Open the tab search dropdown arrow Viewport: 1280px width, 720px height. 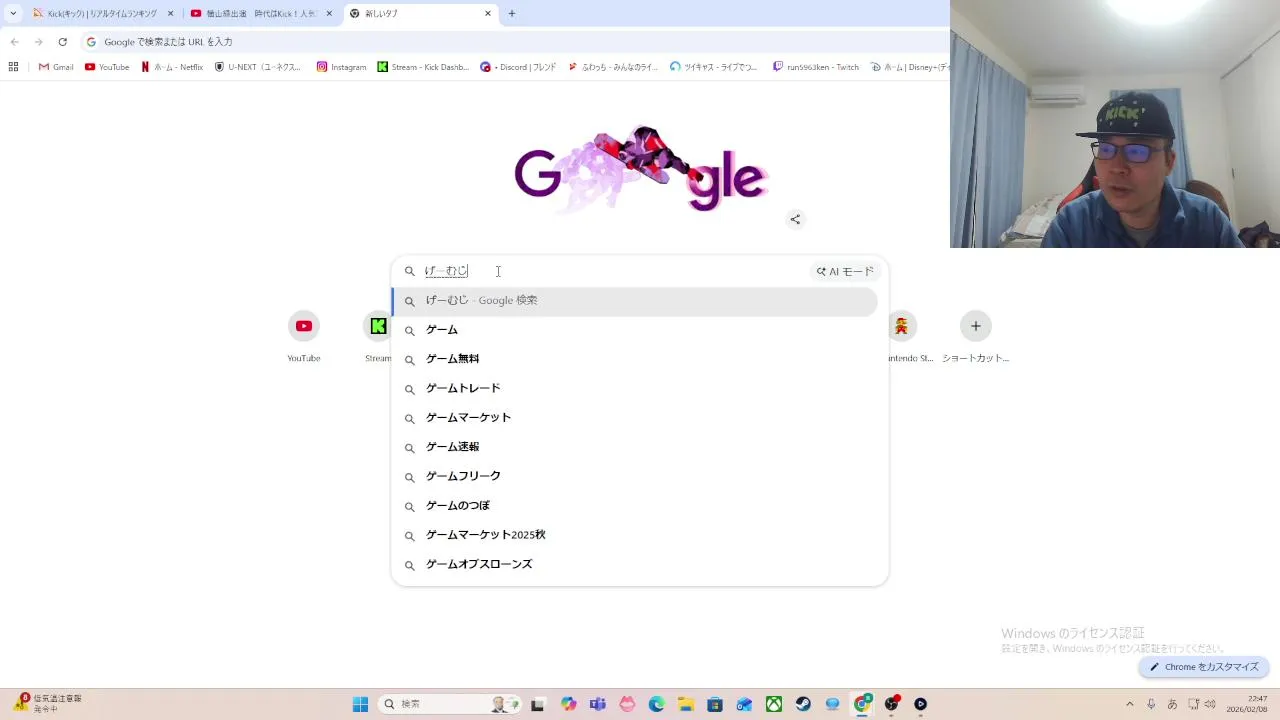coord(12,14)
